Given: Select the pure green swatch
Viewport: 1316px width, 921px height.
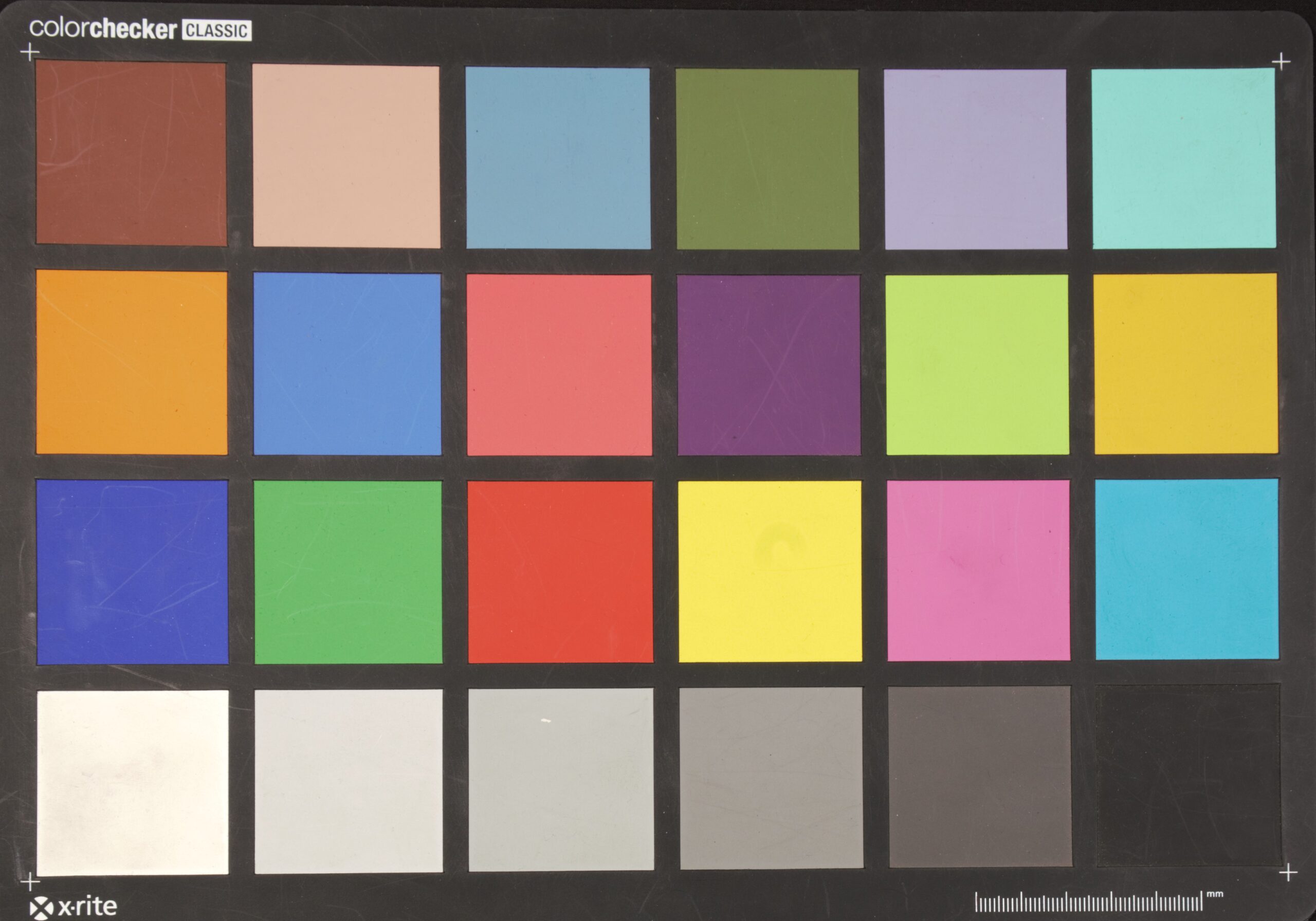Looking at the screenshot, I should coord(348,573).
